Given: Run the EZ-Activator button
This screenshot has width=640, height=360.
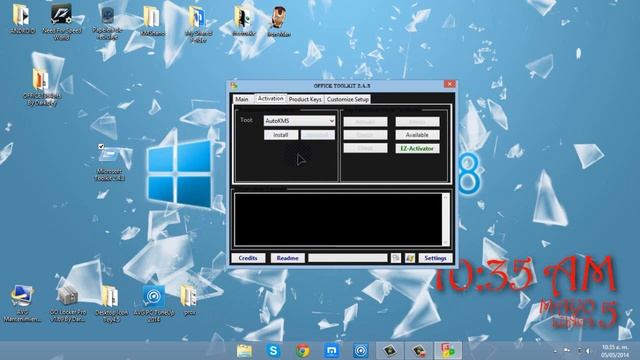Looking at the screenshot, I should click(417, 149).
